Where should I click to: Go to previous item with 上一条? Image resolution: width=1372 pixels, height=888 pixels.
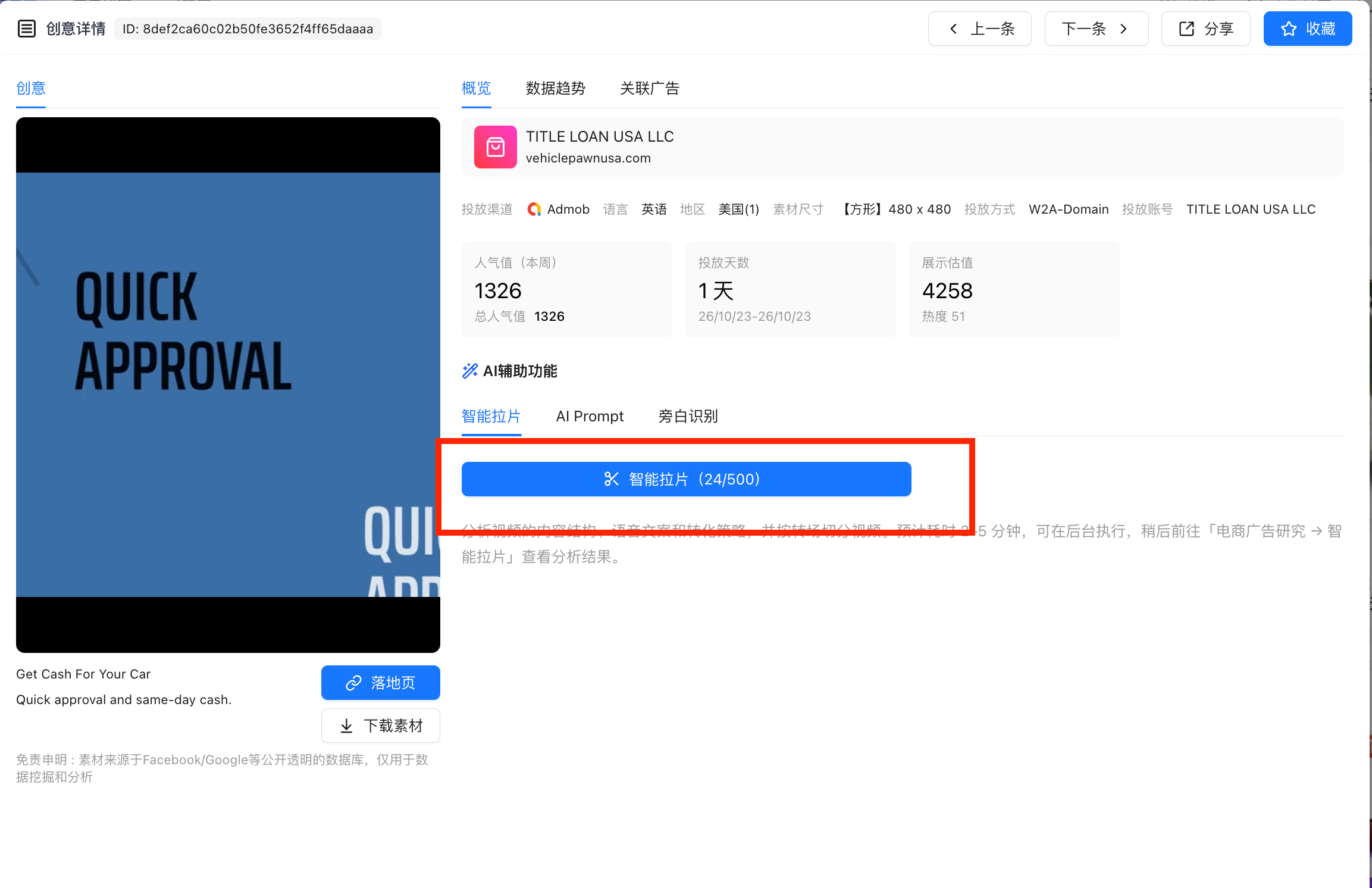click(979, 29)
